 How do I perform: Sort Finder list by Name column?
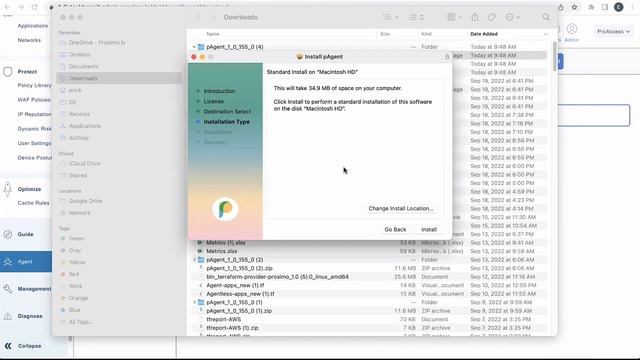[x=213, y=34]
